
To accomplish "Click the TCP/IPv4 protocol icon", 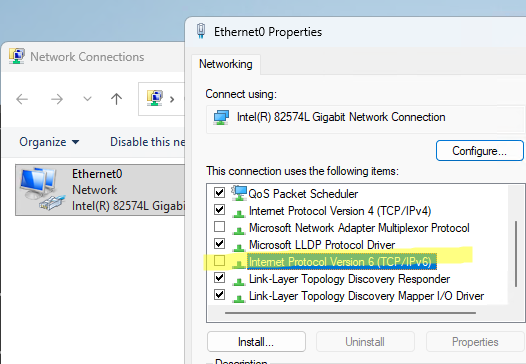I will (x=239, y=213).
